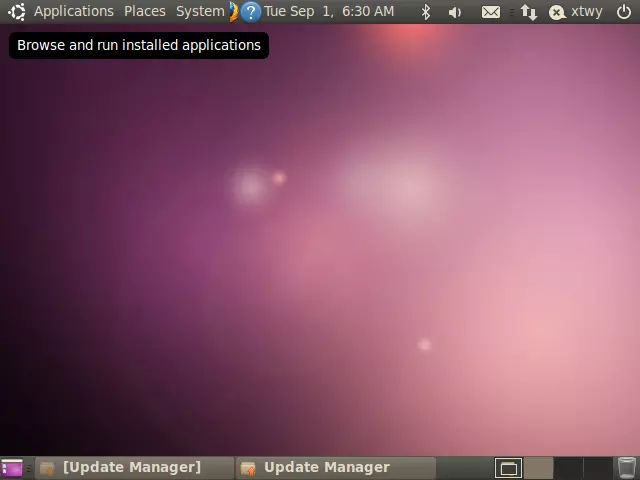Switch to the third workspace
This screenshot has width=640, height=480.
coord(568,468)
